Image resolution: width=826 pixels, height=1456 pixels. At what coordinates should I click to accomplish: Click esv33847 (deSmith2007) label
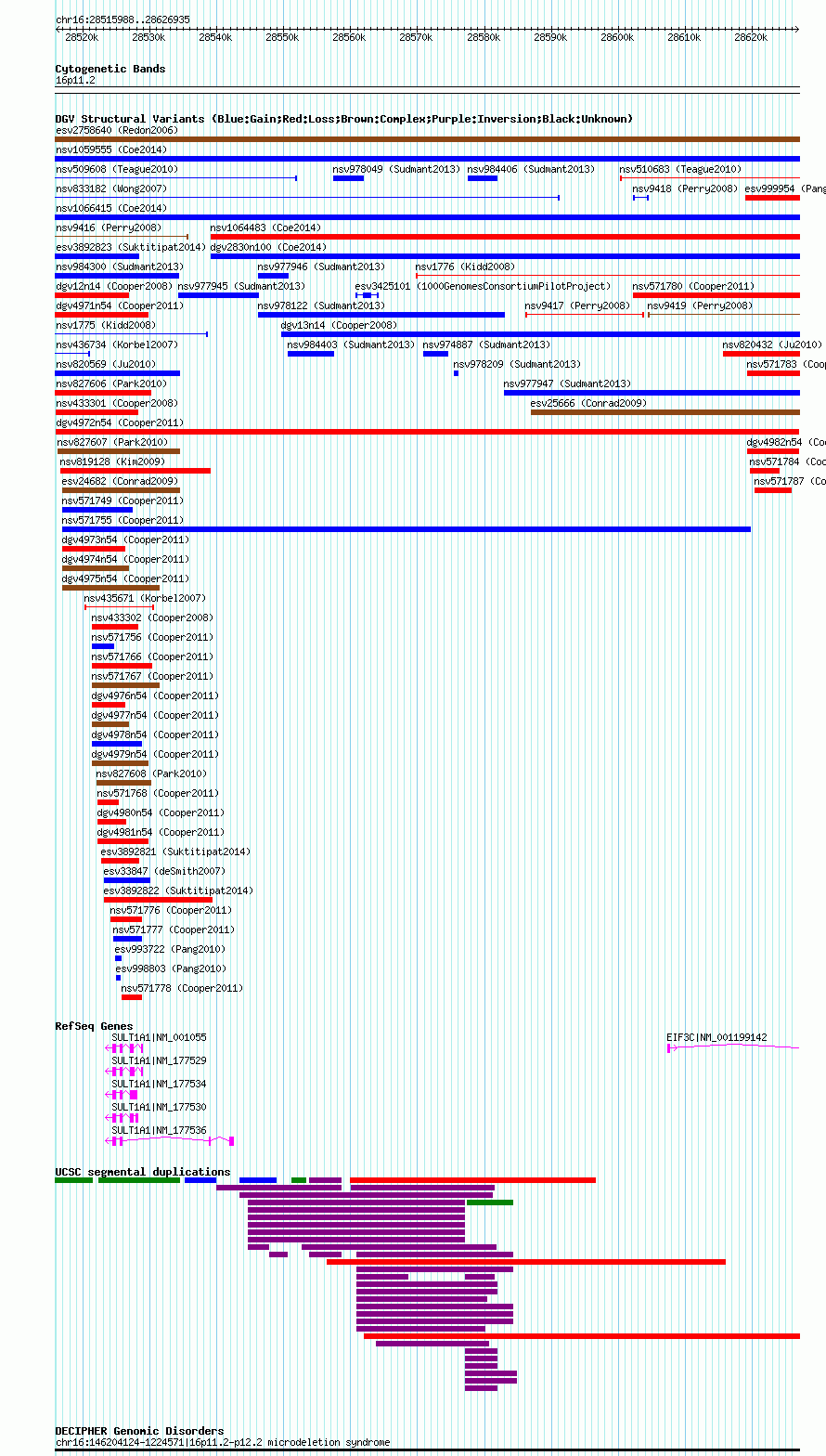(x=164, y=871)
